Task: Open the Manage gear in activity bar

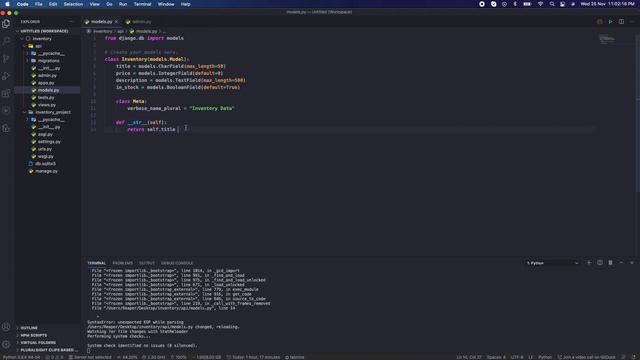Action: [x=6, y=344]
